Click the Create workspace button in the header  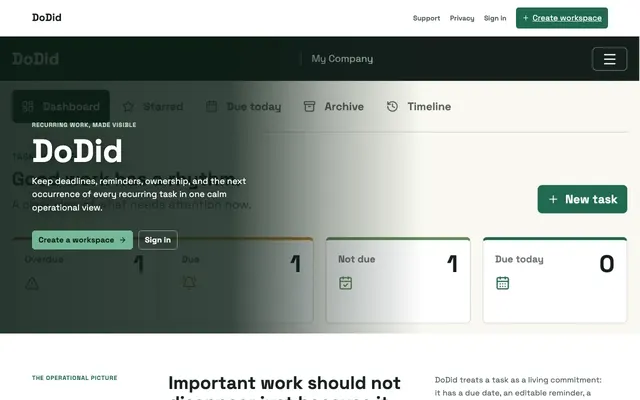(562, 18)
